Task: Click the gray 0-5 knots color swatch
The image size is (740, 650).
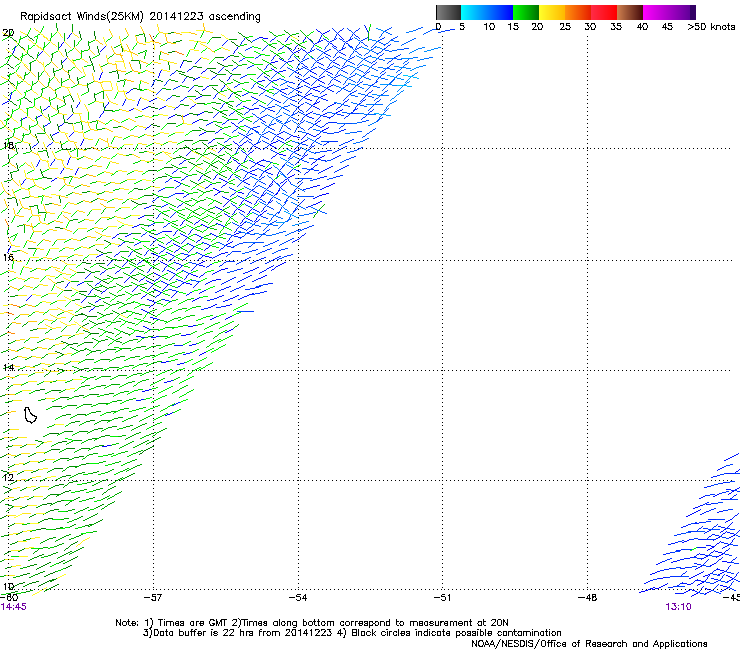Action: (448, 12)
